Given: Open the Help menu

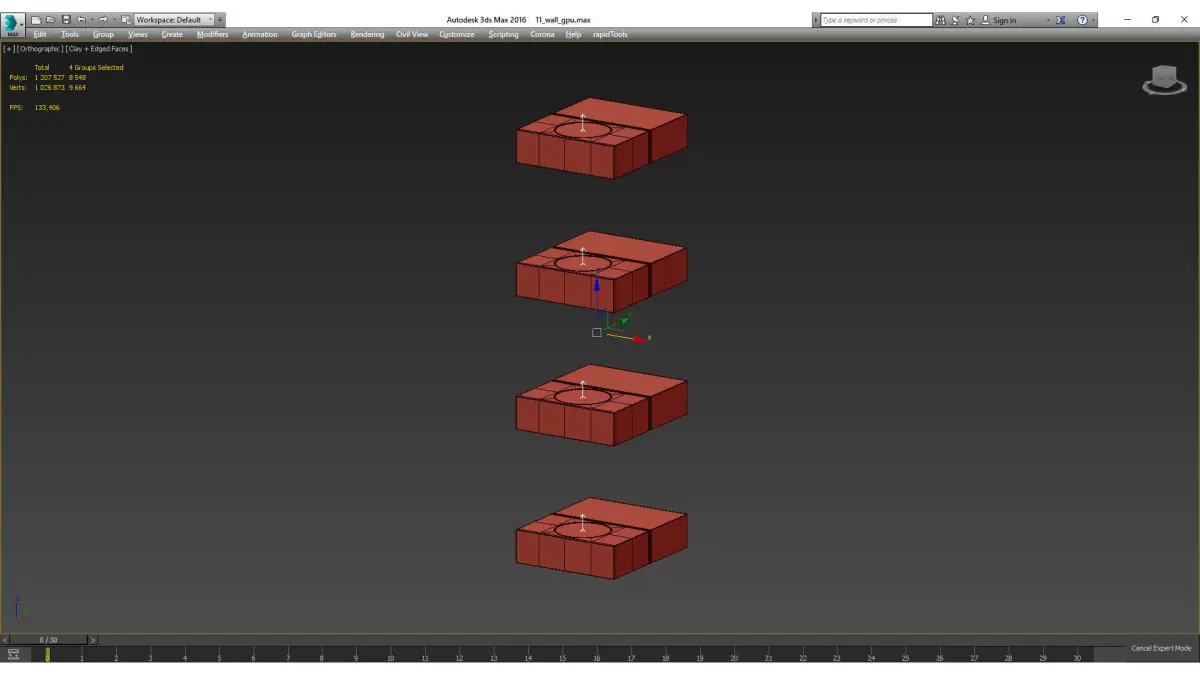Looking at the screenshot, I should tap(573, 34).
